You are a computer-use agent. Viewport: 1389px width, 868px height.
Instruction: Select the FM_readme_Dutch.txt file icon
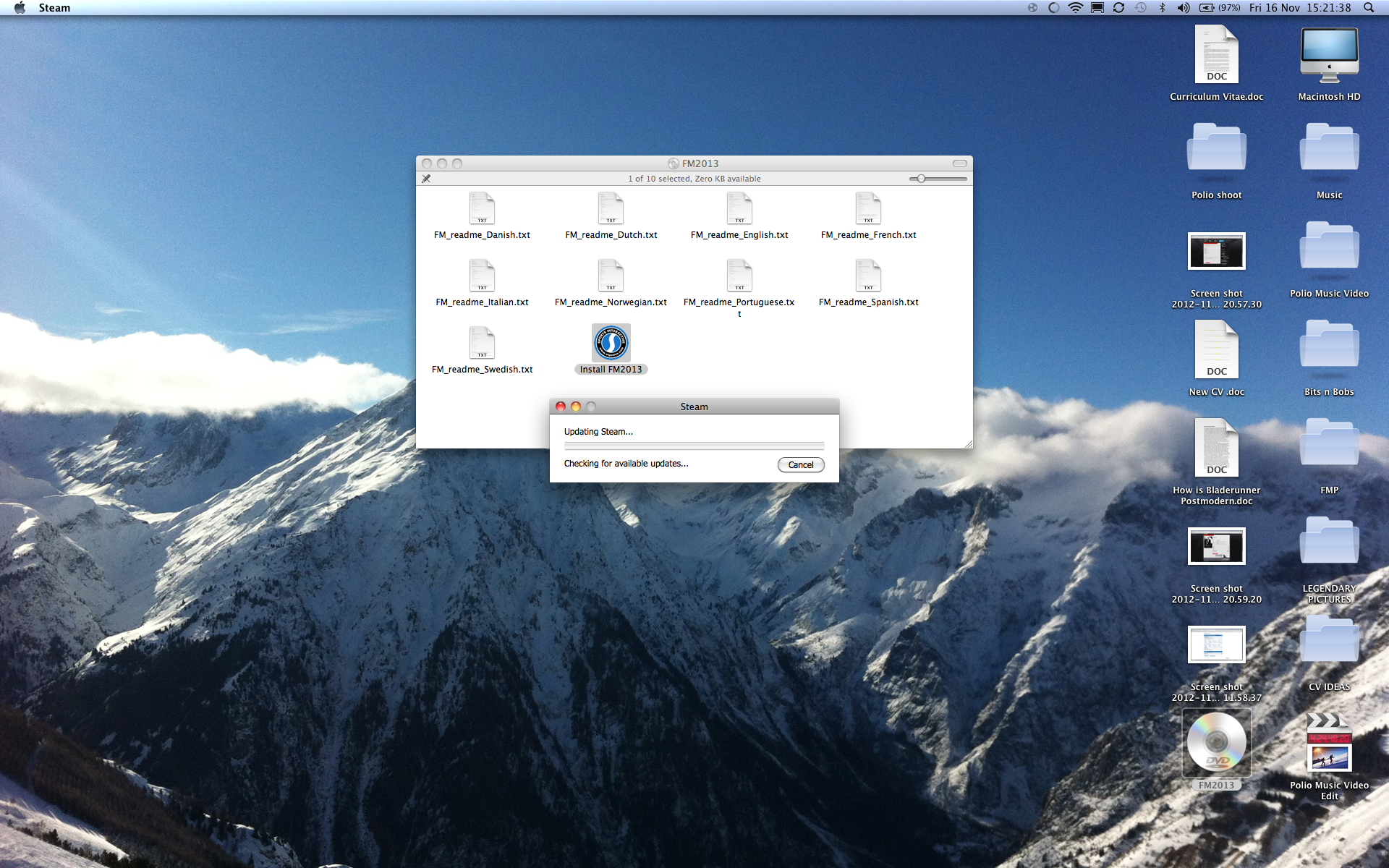point(611,208)
